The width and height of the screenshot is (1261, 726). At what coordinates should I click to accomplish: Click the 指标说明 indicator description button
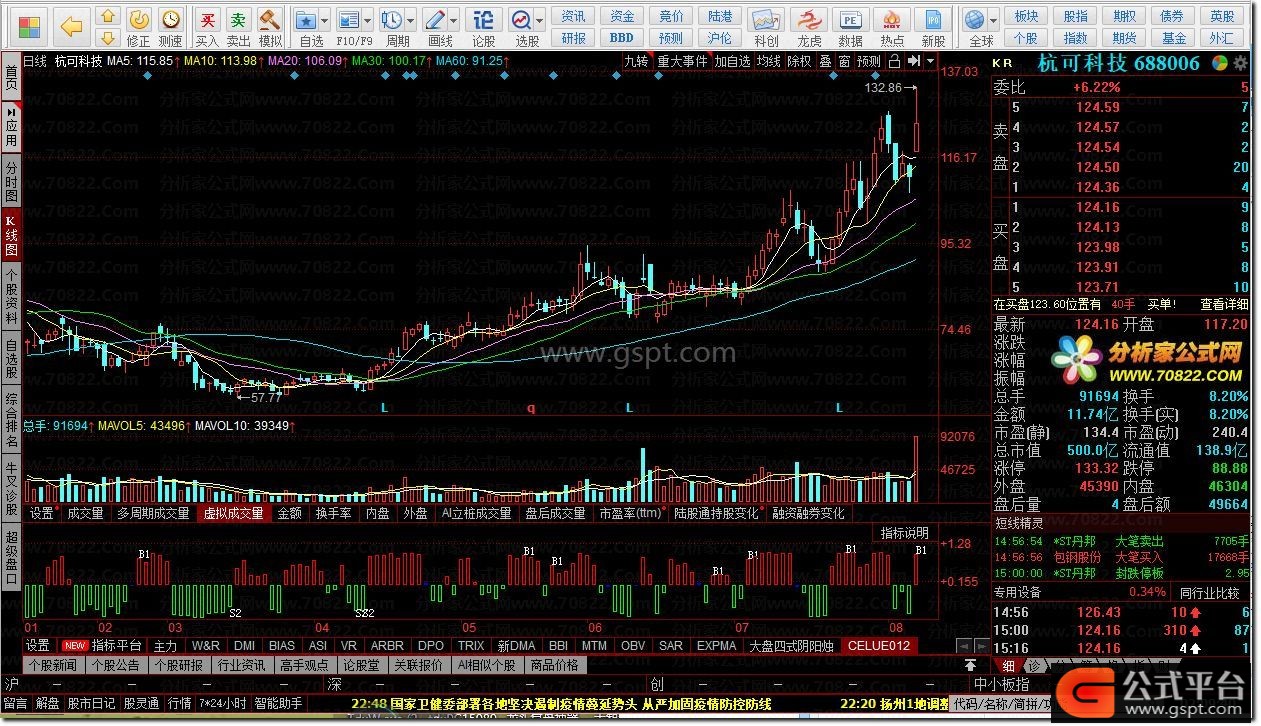905,532
